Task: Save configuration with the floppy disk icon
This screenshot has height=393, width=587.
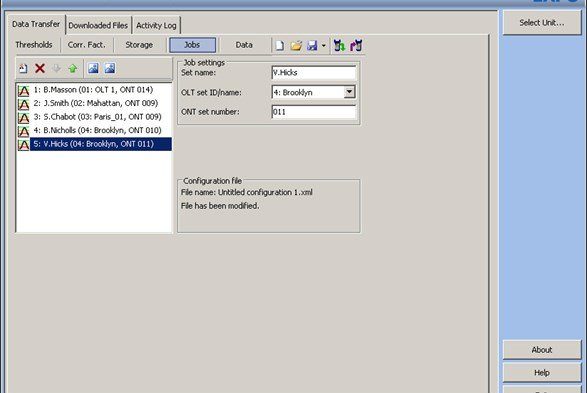Action: (x=312, y=46)
